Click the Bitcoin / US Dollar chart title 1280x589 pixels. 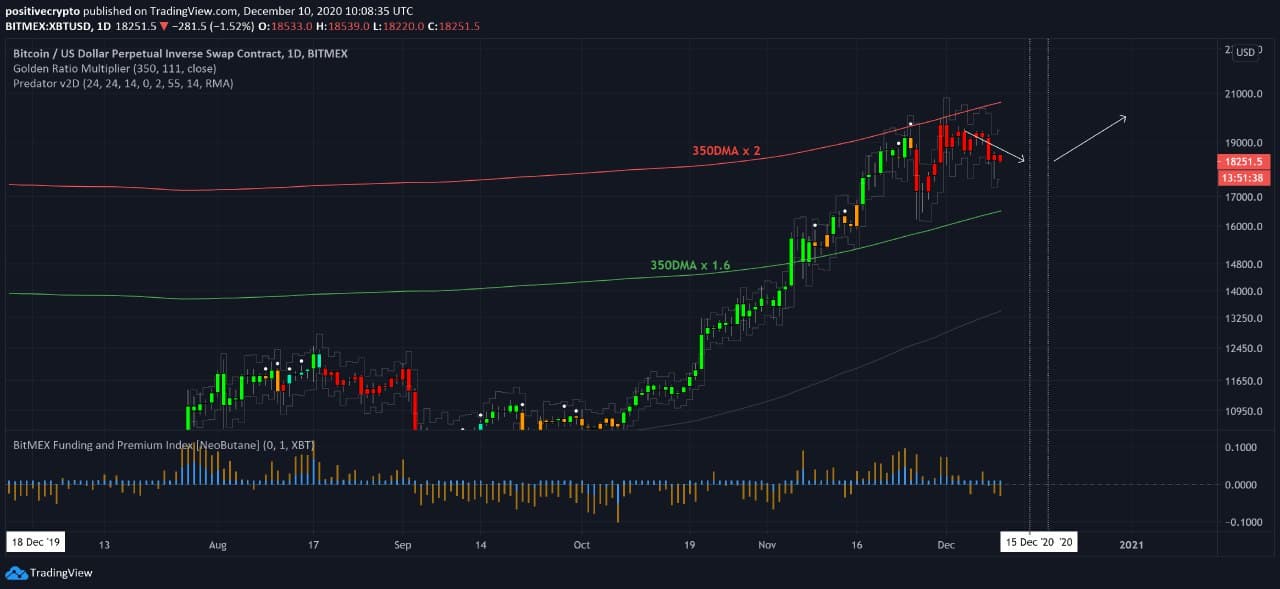tap(180, 53)
